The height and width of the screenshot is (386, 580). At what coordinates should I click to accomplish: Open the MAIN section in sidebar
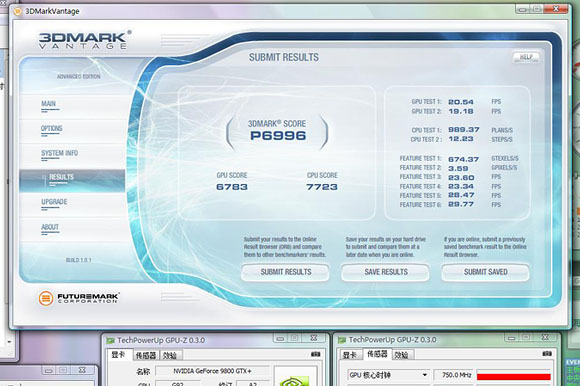pos(49,105)
